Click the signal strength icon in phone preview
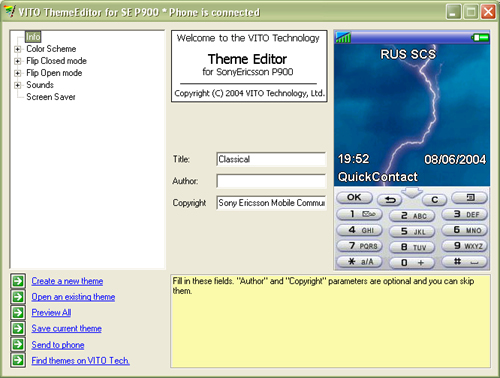The height and width of the screenshot is (378, 500). coord(343,37)
